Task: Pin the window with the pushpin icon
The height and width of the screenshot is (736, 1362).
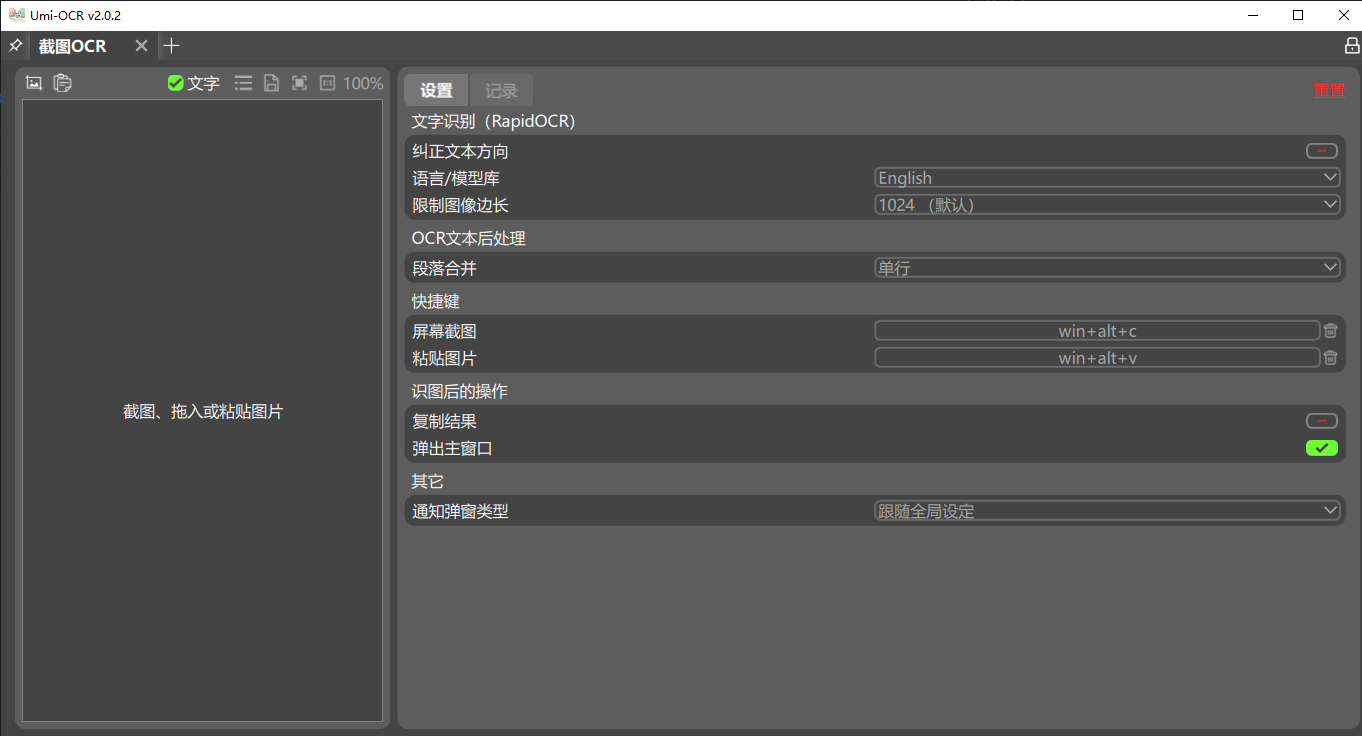Action: (15, 46)
